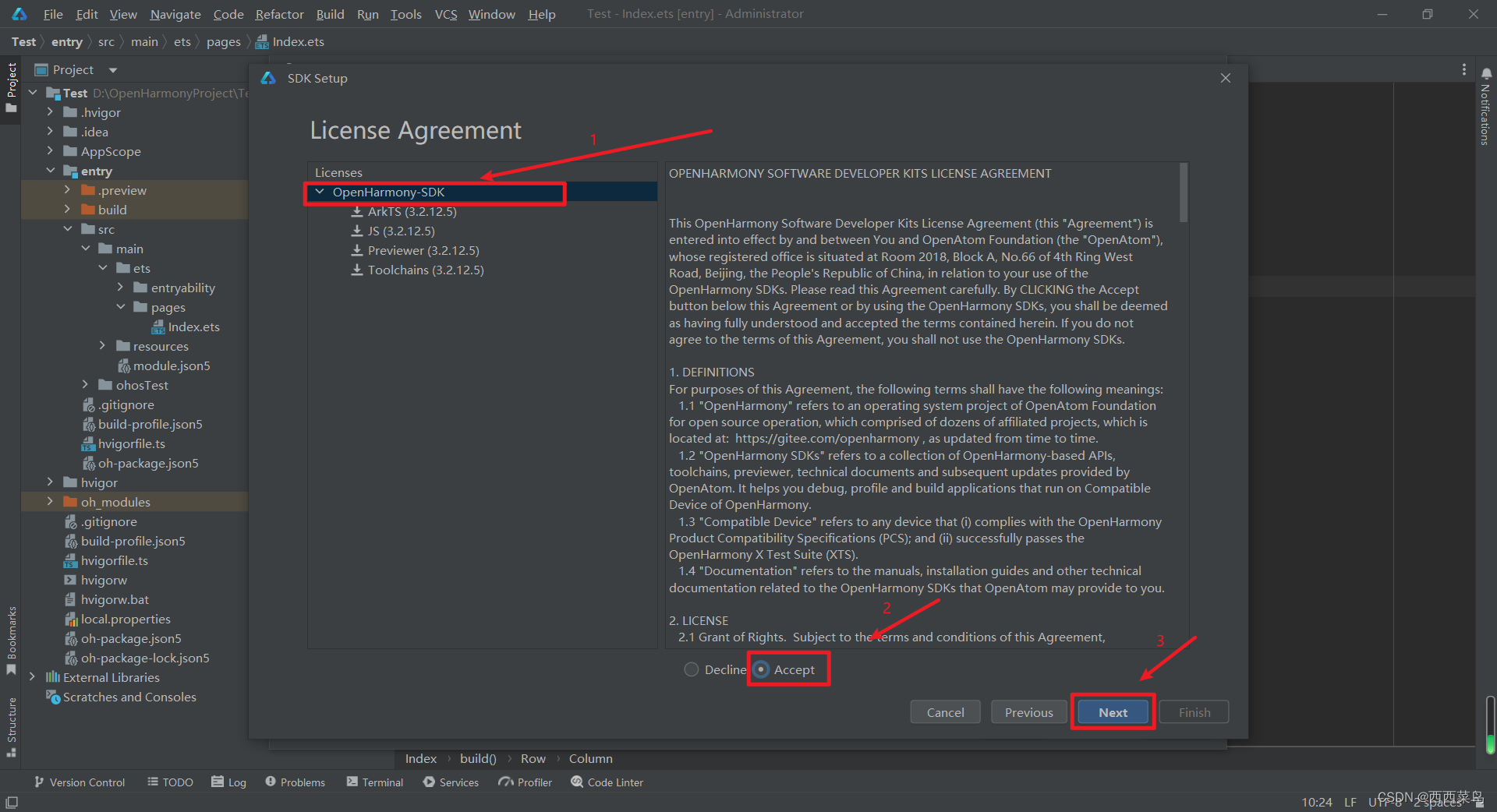The height and width of the screenshot is (812, 1497).
Task: Expand External Libraries node
Action: (32, 677)
